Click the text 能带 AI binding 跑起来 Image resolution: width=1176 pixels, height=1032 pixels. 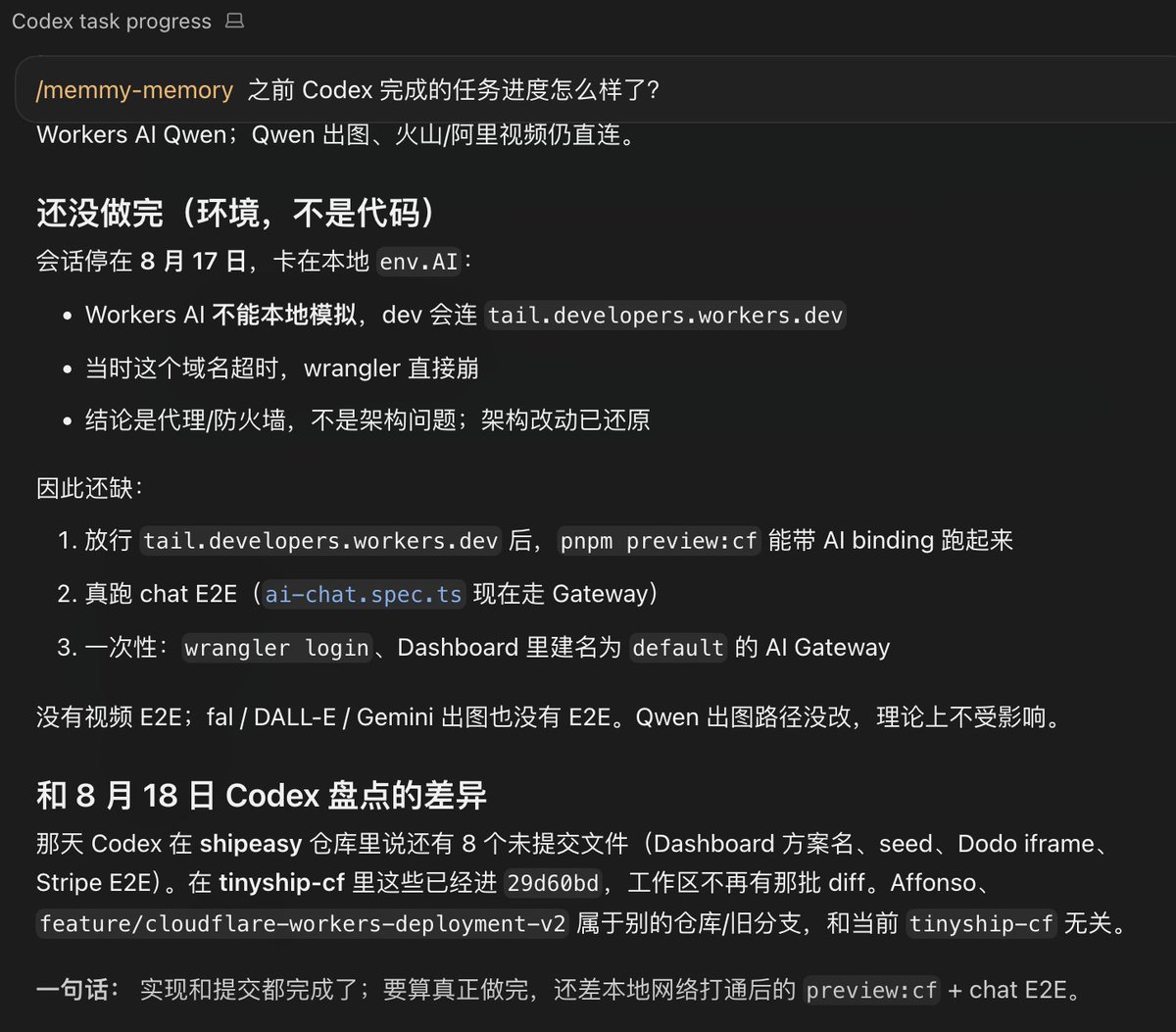[890, 540]
